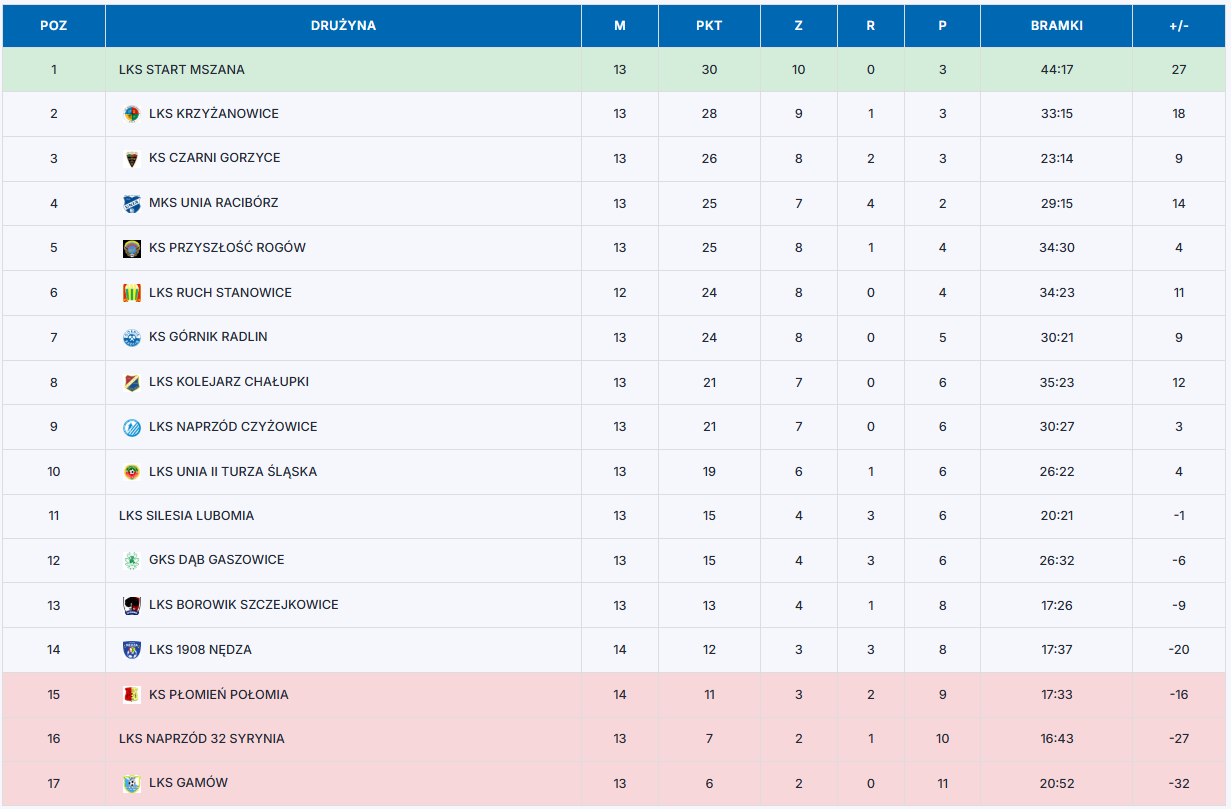Click the +/- column header
This screenshot has width=1231, height=809.
[1178, 26]
